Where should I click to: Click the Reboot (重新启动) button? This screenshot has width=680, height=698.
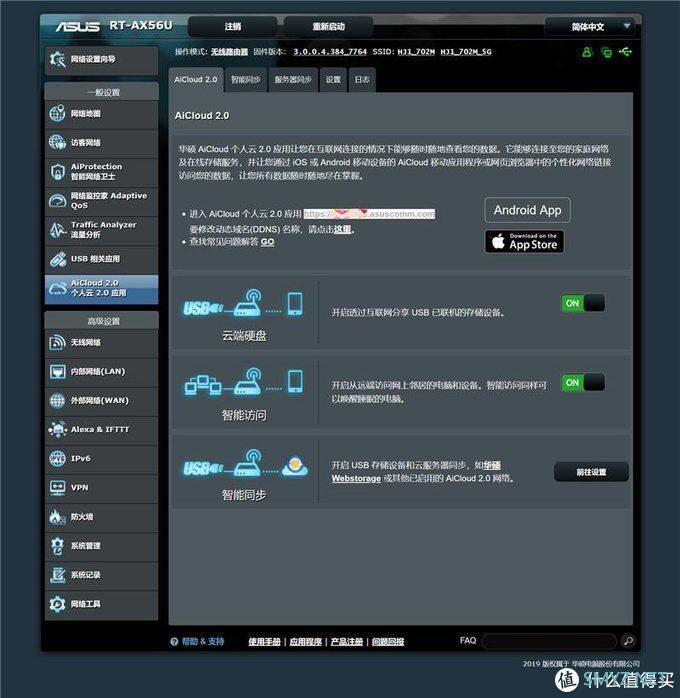328,27
